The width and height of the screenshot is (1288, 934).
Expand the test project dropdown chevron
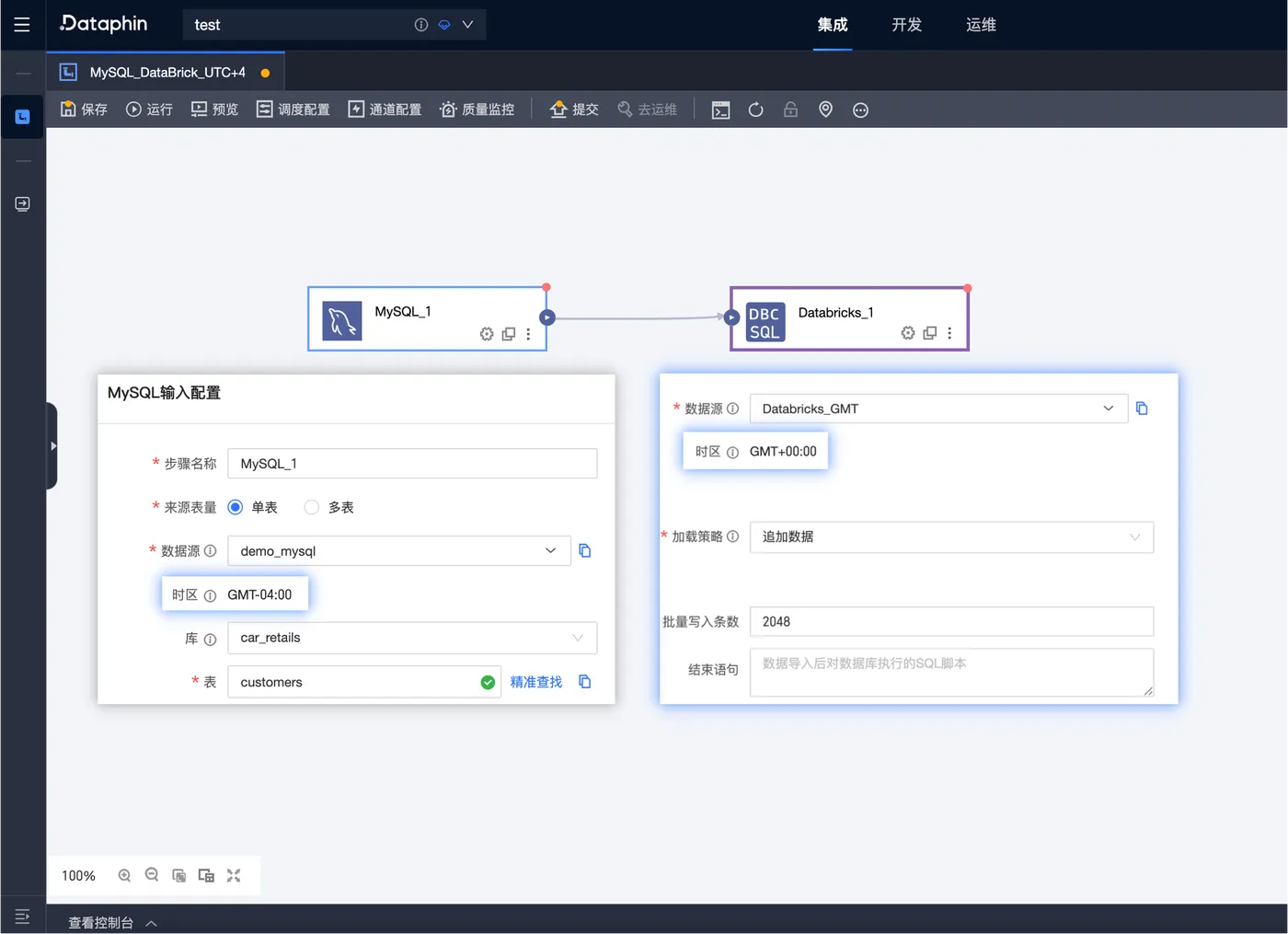point(467,25)
